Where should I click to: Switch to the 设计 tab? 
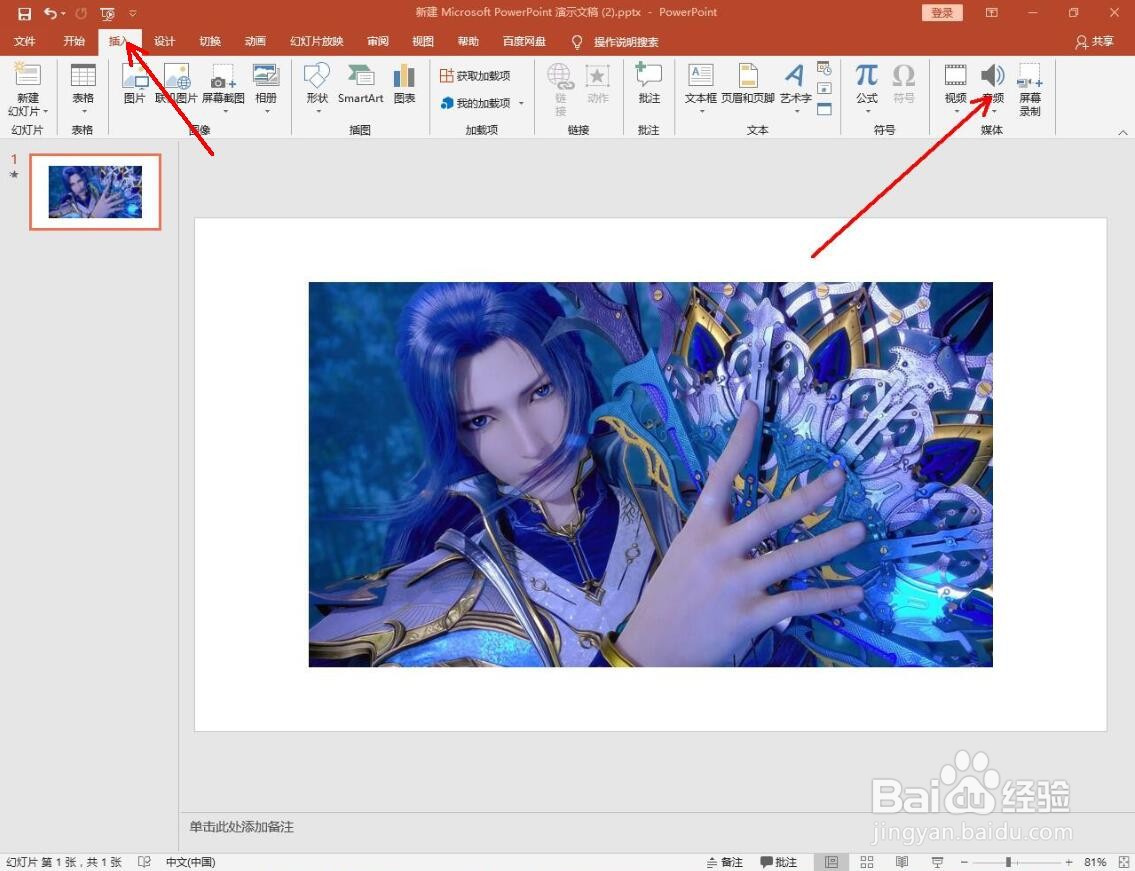coord(164,41)
